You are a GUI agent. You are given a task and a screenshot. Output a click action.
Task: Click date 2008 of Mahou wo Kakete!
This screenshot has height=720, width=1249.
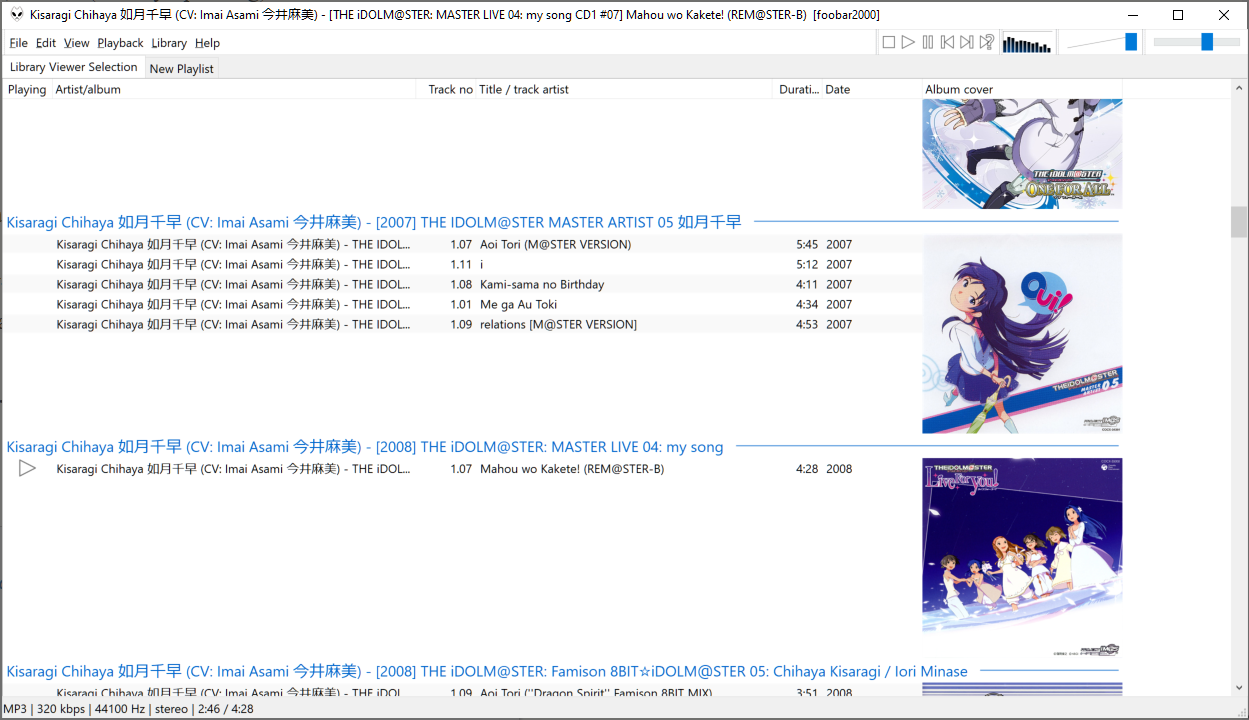(839, 468)
